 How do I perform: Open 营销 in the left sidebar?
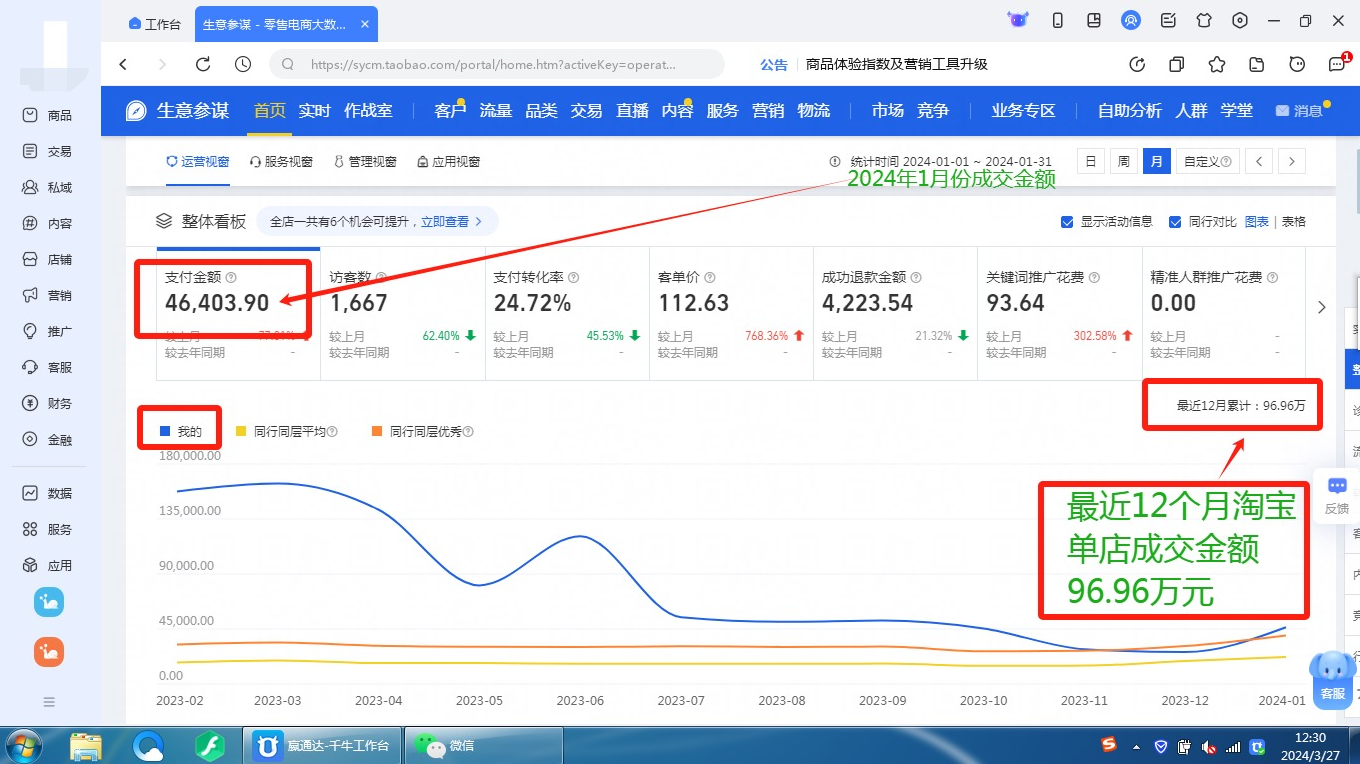(48, 296)
